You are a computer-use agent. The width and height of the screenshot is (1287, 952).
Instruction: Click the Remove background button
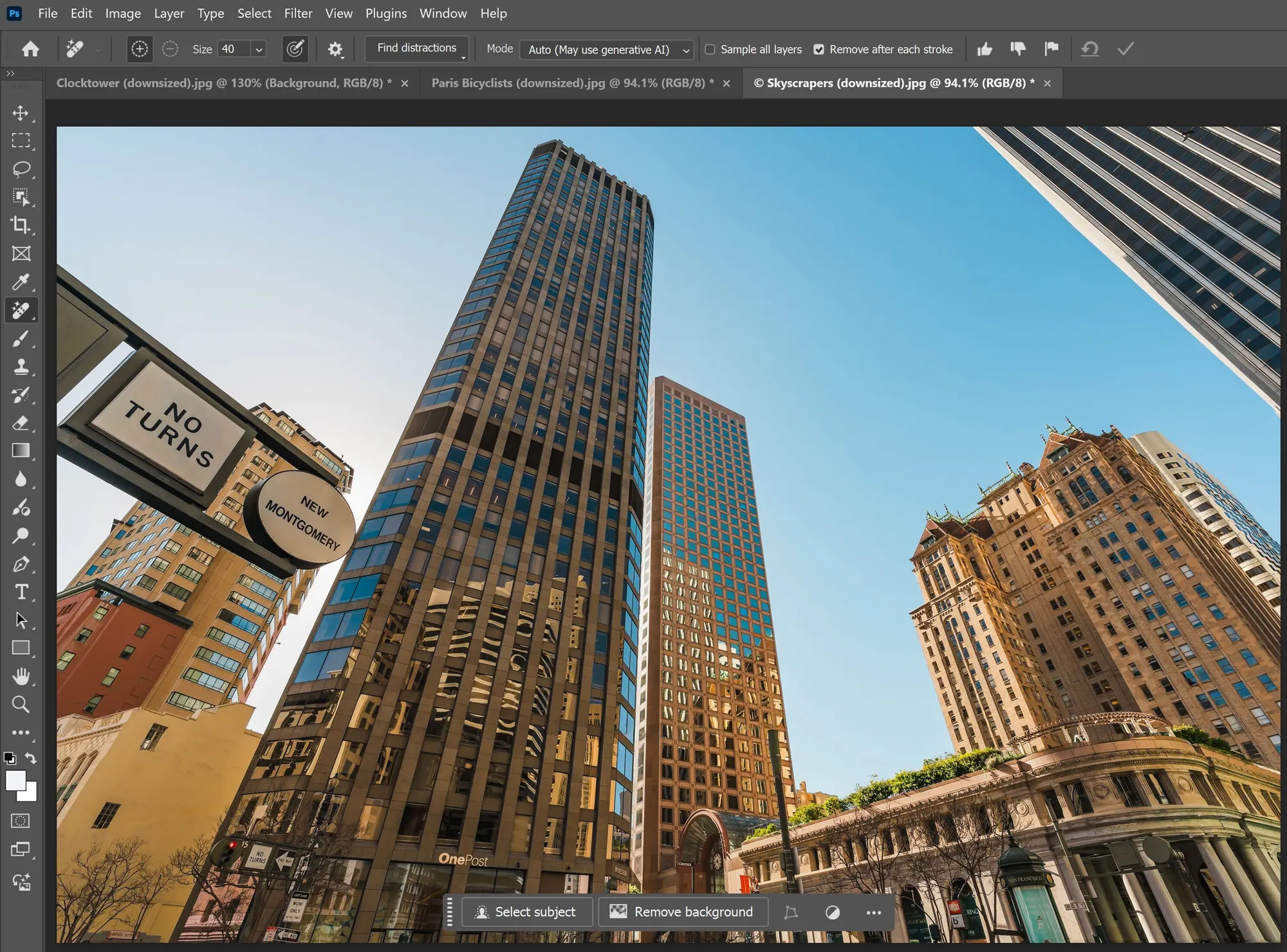683,911
